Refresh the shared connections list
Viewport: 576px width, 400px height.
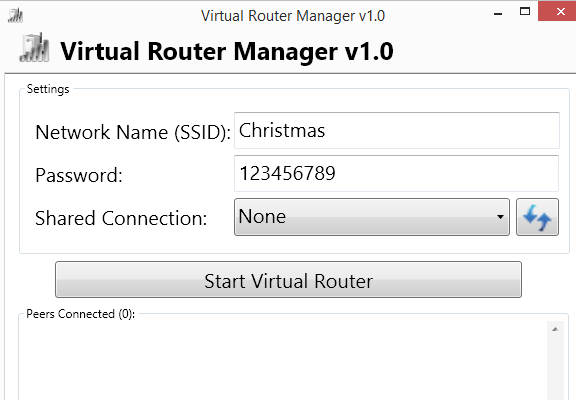(x=537, y=217)
